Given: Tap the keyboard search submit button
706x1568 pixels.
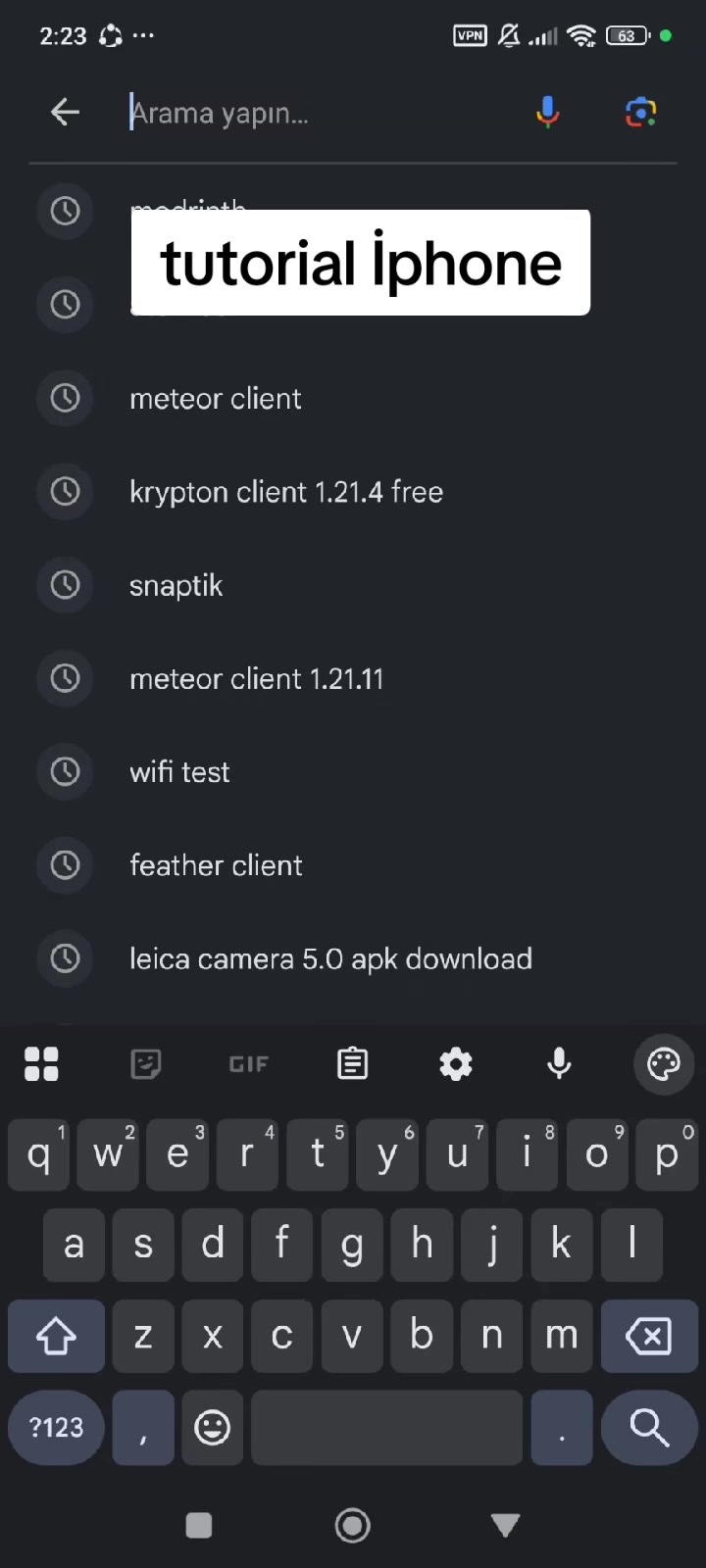Looking at the screenshot, I should click(x=649, y=1428).
